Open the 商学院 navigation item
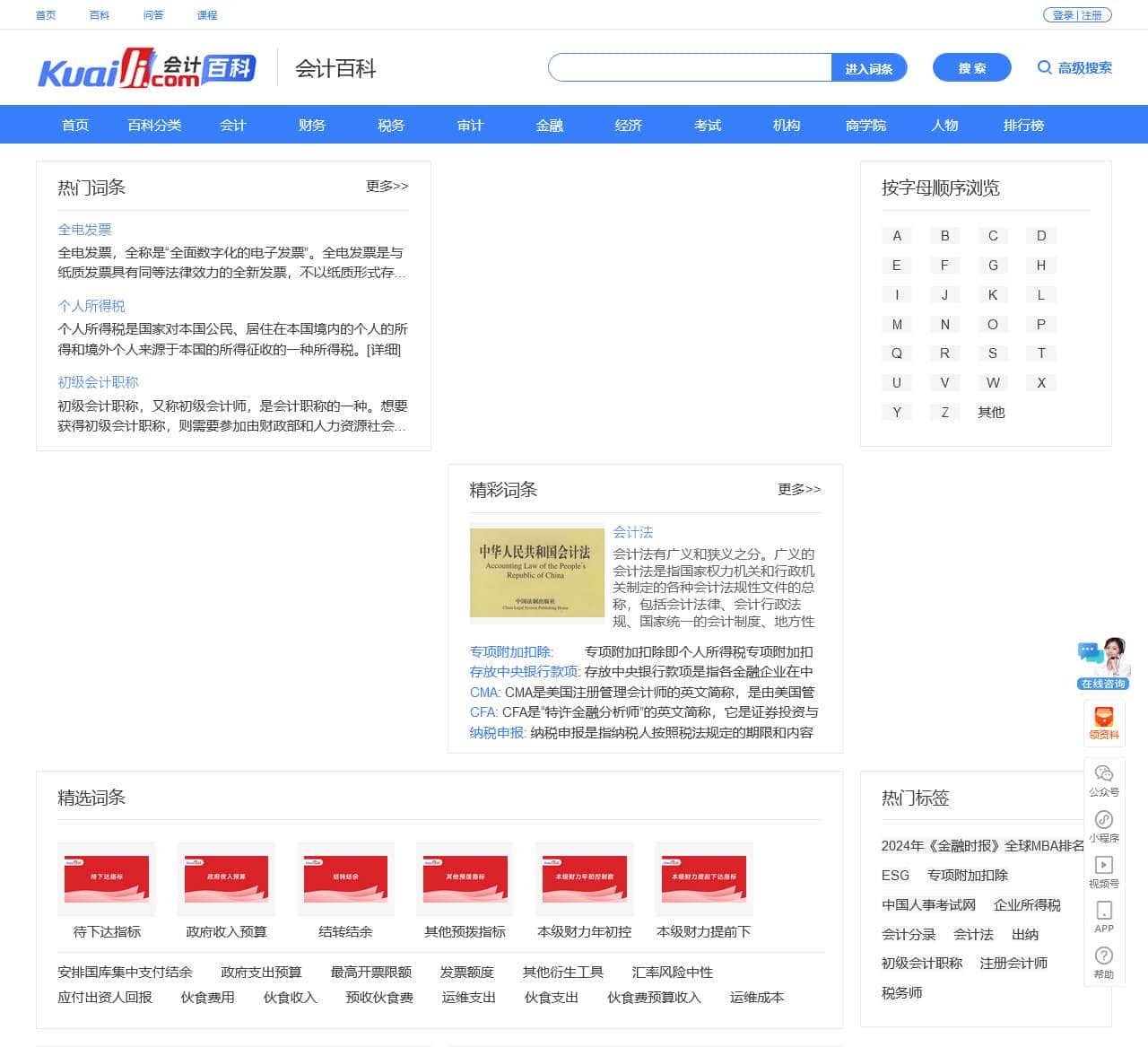Viewport: 1148px width, 1047px height. (x=865, y=125)
